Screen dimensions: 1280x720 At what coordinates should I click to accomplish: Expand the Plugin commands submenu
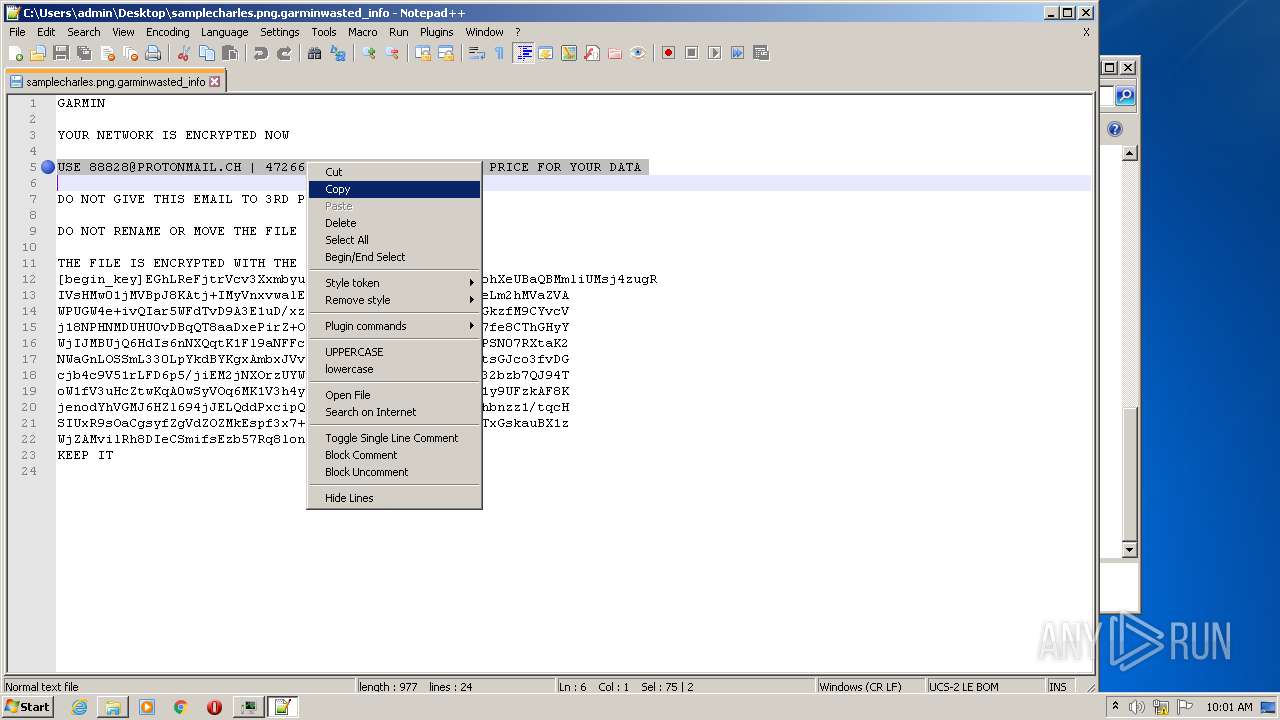click(x=394, y=326)
